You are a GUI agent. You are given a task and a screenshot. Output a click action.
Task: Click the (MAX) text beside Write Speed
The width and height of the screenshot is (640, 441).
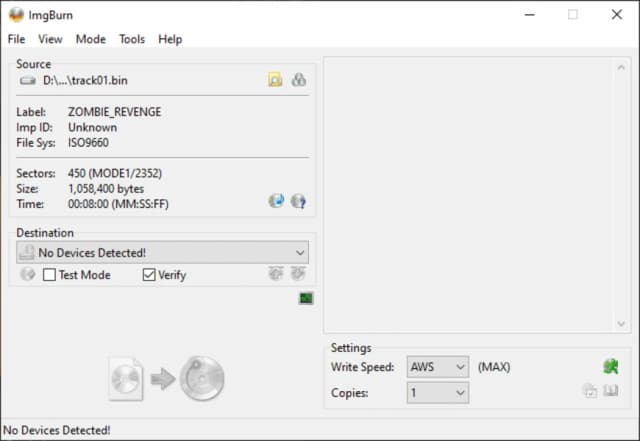pos(494,367)
